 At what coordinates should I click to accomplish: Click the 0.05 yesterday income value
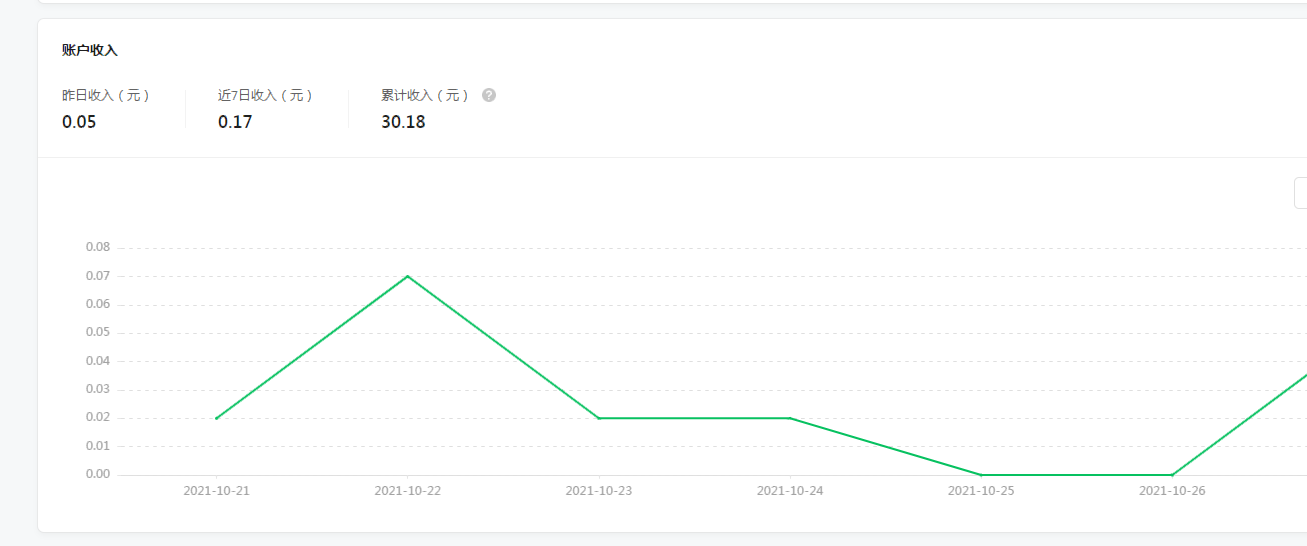tap(79, 122)
